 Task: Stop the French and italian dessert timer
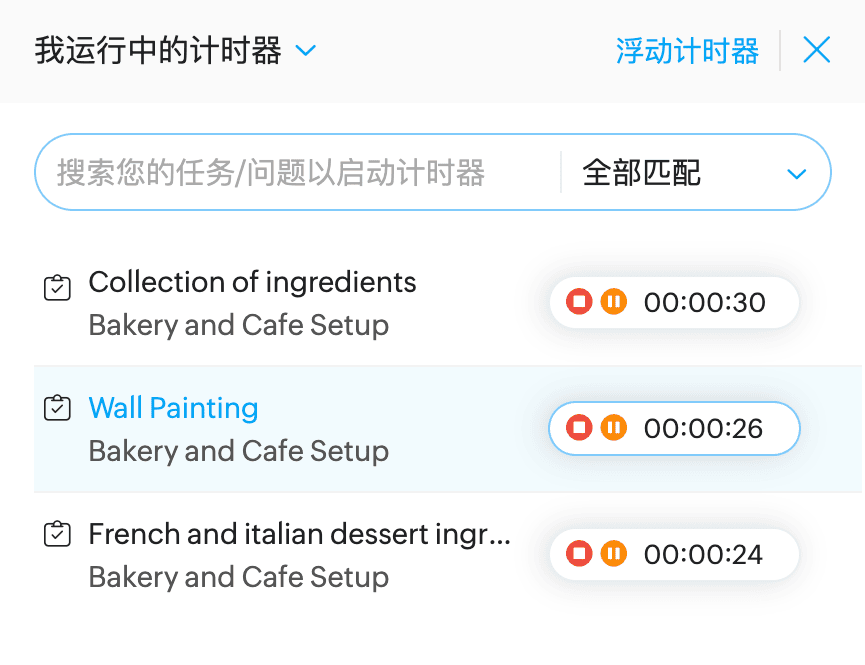579,553
